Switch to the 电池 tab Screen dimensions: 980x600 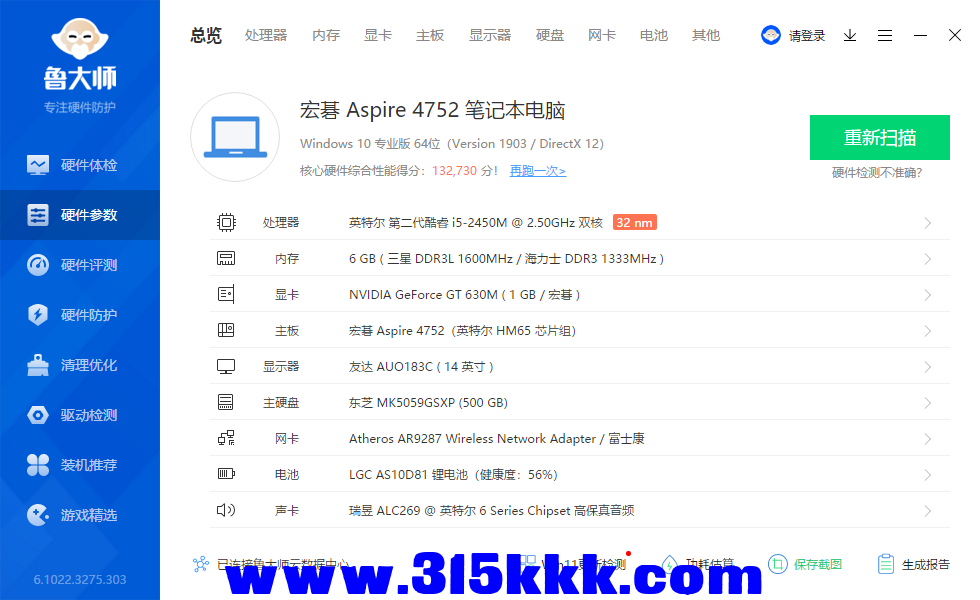(654, 36)
